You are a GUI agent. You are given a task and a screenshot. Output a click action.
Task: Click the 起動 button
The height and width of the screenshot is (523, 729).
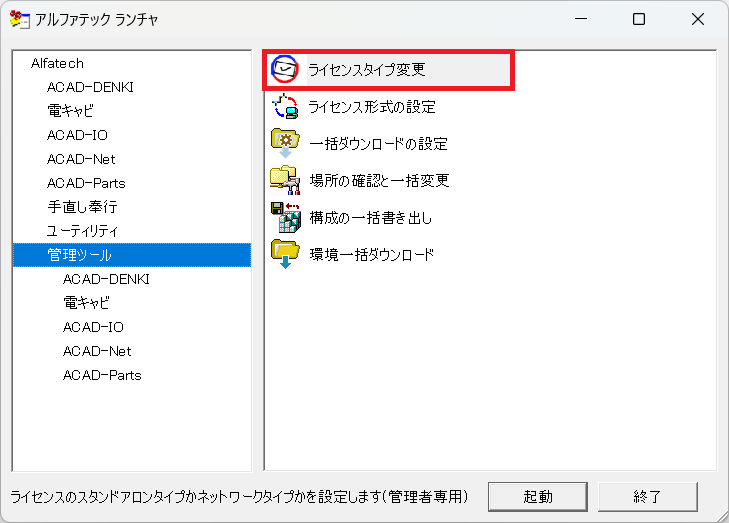point(538,497)
